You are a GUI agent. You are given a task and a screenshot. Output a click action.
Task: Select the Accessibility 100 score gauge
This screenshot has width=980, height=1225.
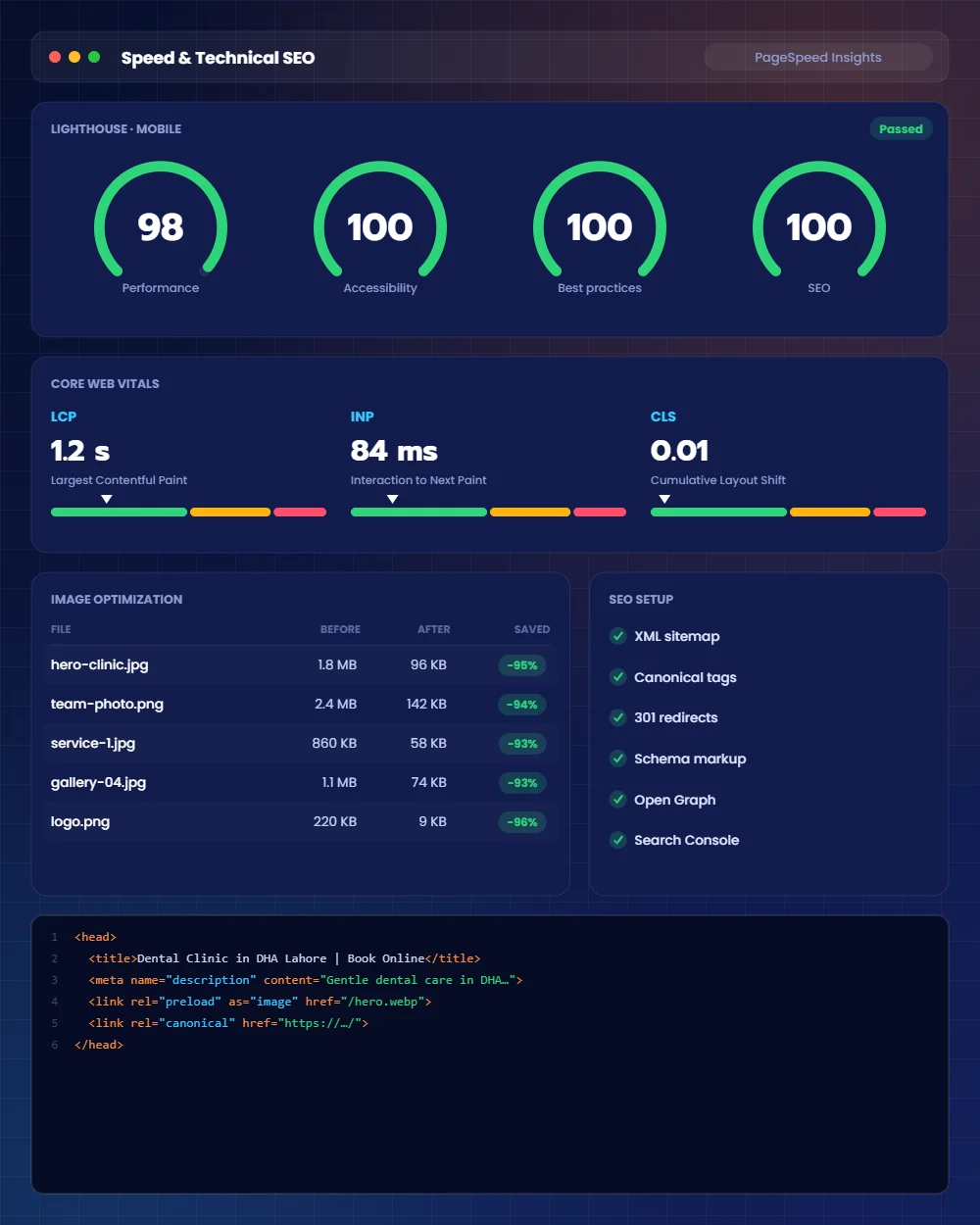pyautogui.click(x=380, y=227)
